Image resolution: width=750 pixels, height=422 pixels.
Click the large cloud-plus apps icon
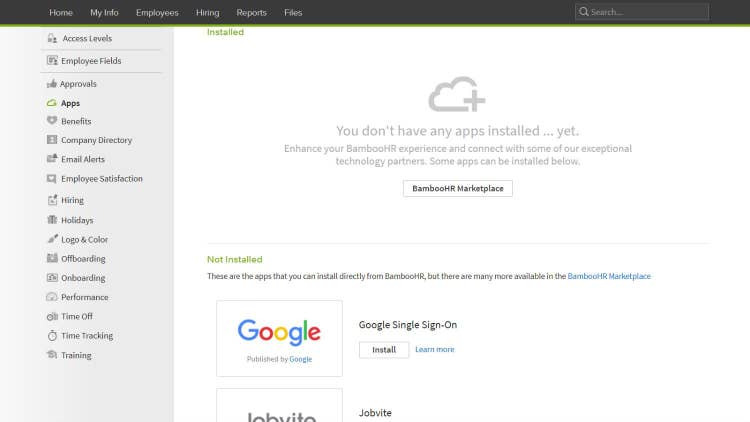click(x=457, y=94)
